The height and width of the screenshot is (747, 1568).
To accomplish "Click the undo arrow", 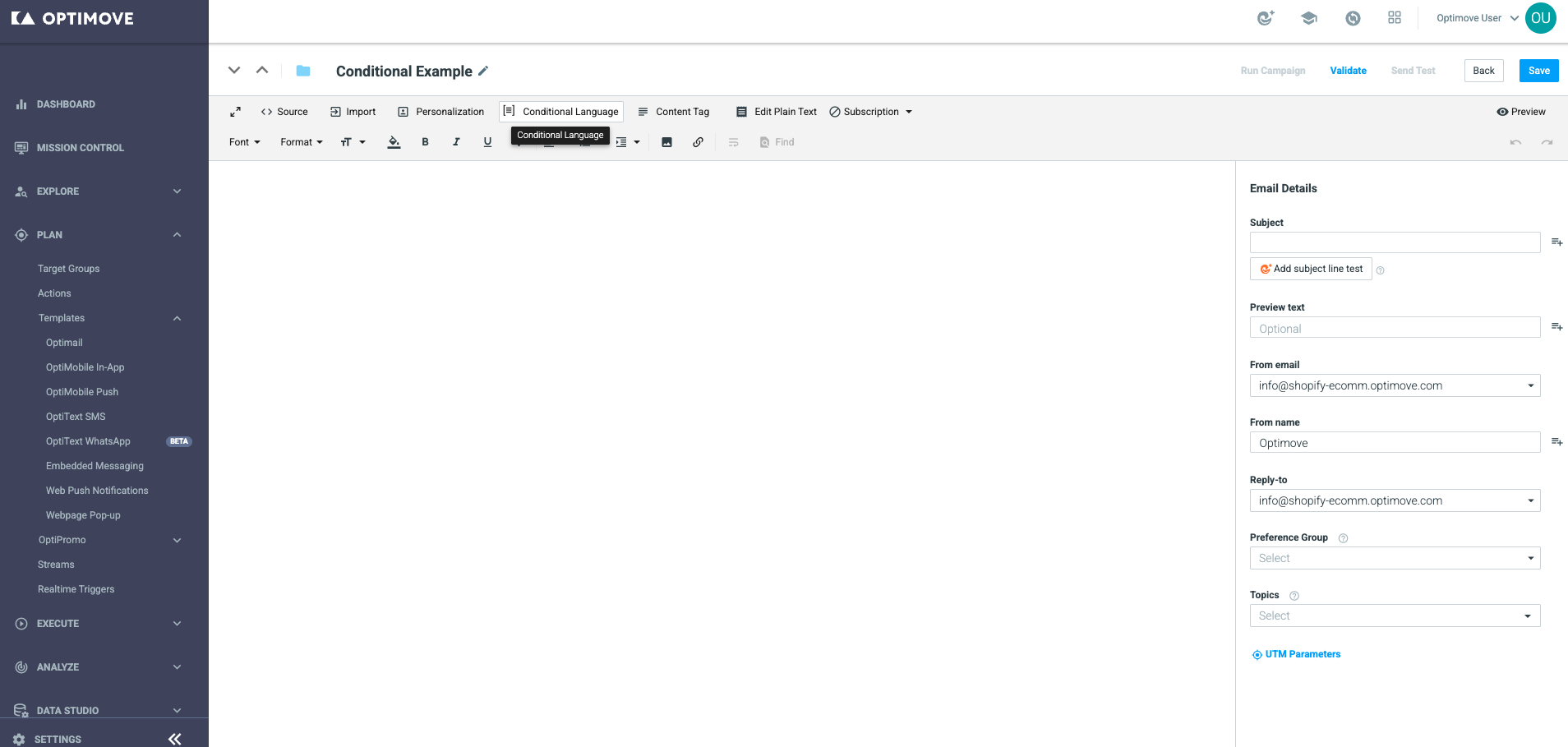I will [x=1515, y=142].
